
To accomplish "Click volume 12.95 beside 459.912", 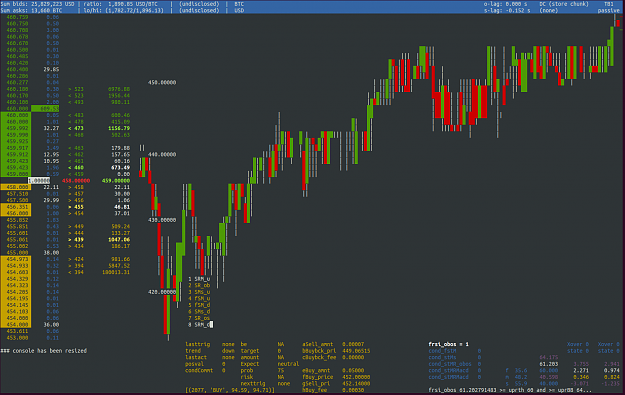I will [51, 154].
